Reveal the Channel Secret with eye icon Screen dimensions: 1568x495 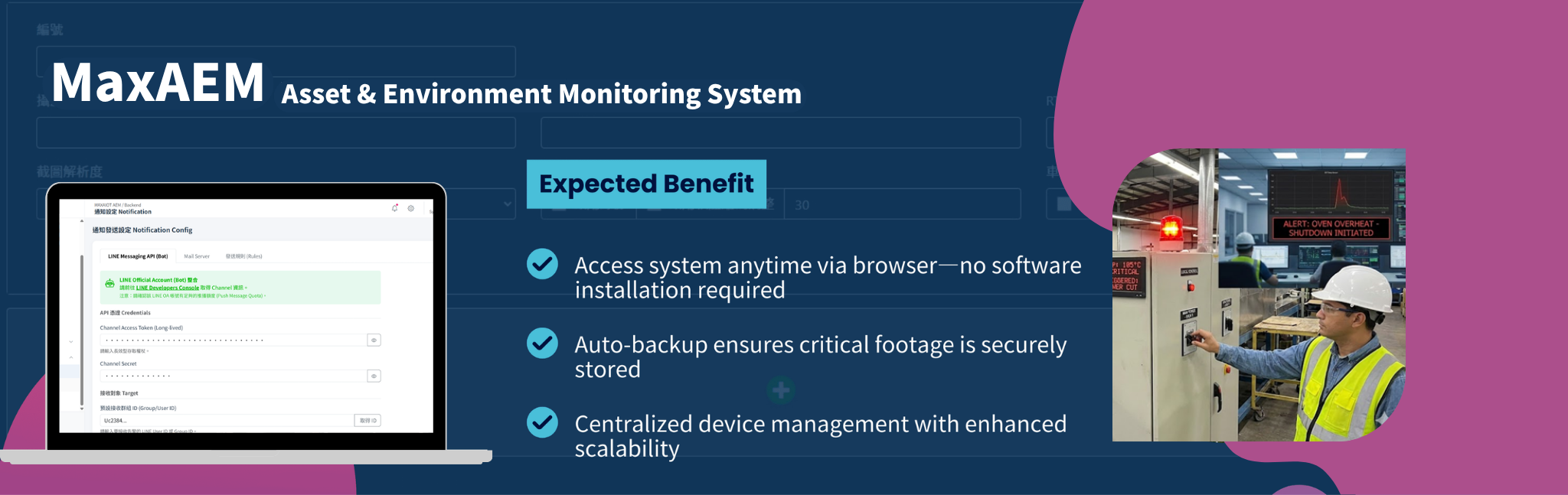pyautogui.click(x=374, y=376)
